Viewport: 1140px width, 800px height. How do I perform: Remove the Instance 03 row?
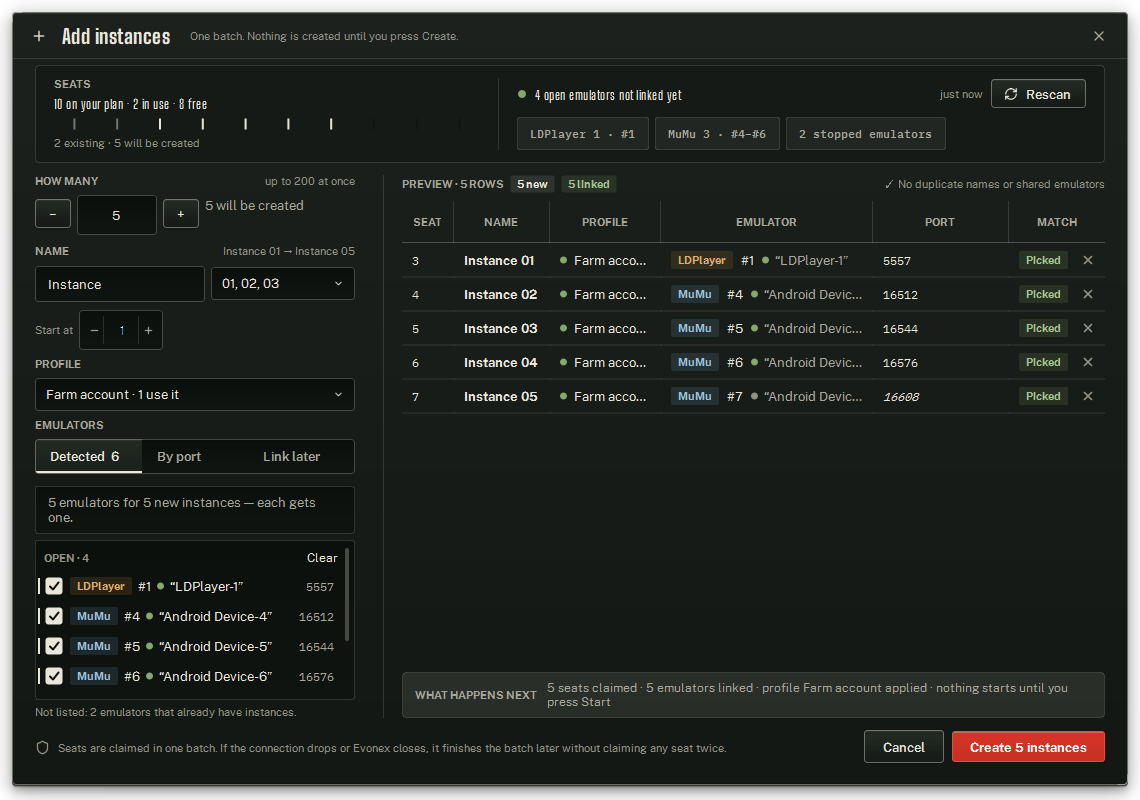pyautogui.click(x=1088, y=328)
